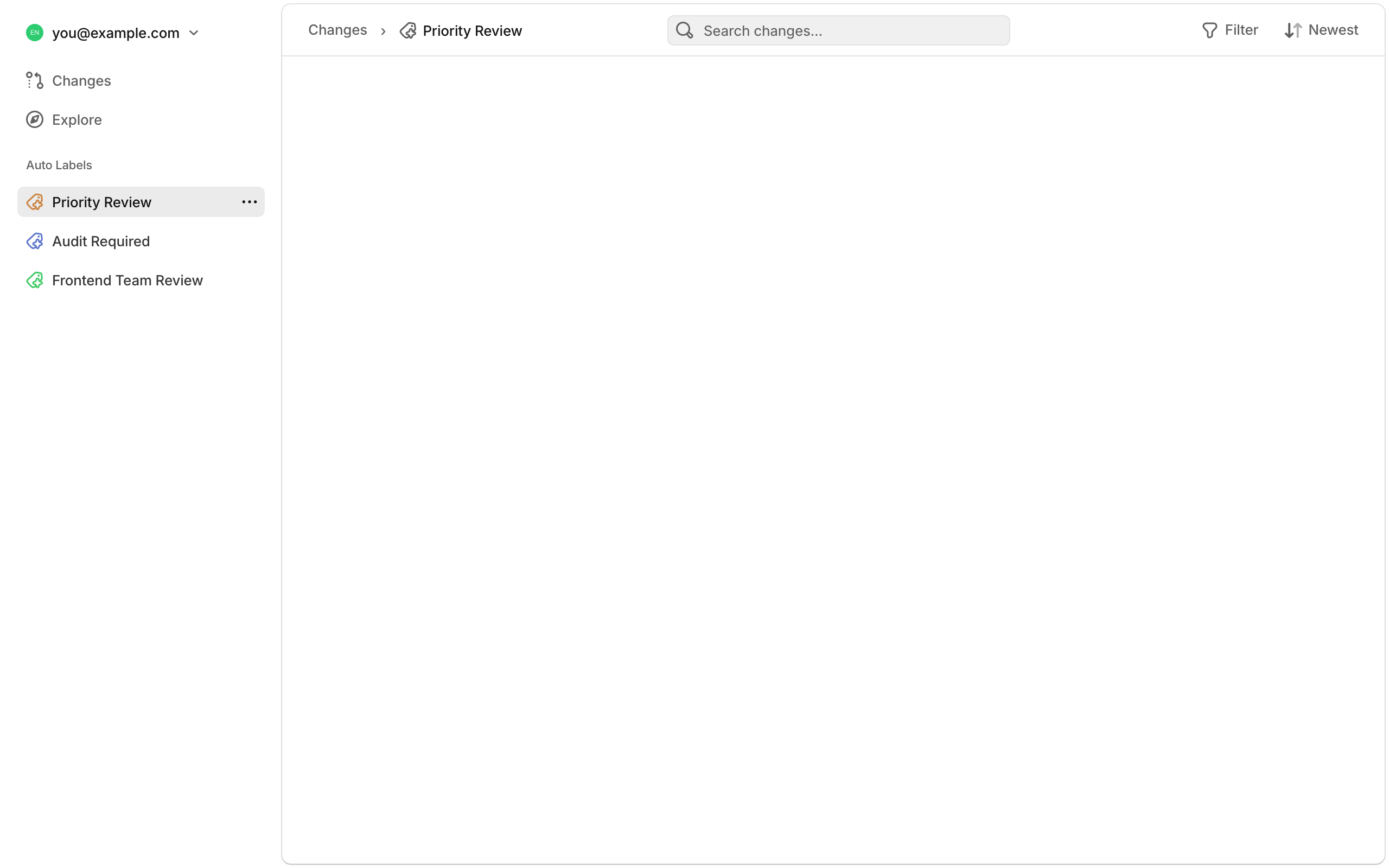The height and width of the screenshot is (868, 1389).
Task: Select Priority Review in Auto Labels
Action: click(x=101, y=202)
